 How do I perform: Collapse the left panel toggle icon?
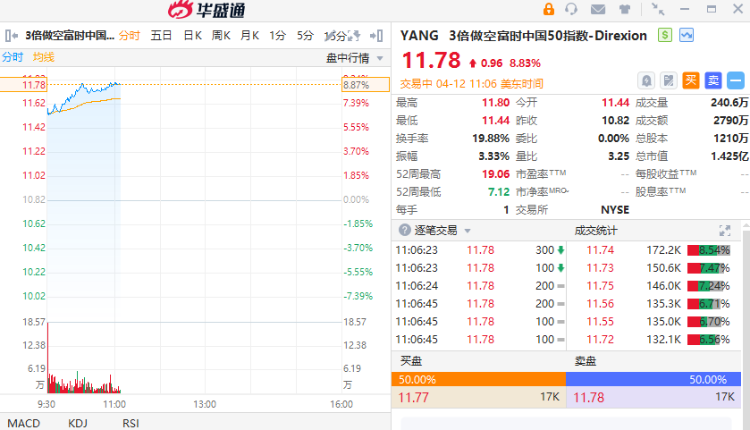[x=8, y=36]
